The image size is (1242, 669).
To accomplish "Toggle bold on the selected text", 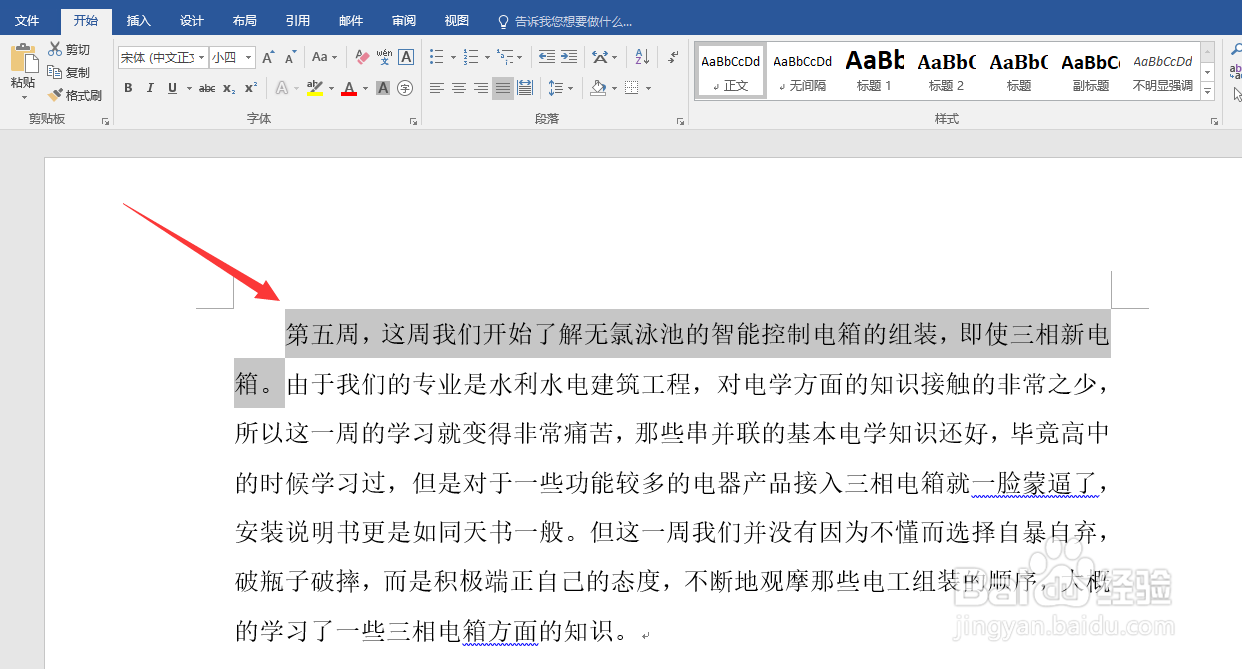I will coord(128,88).
